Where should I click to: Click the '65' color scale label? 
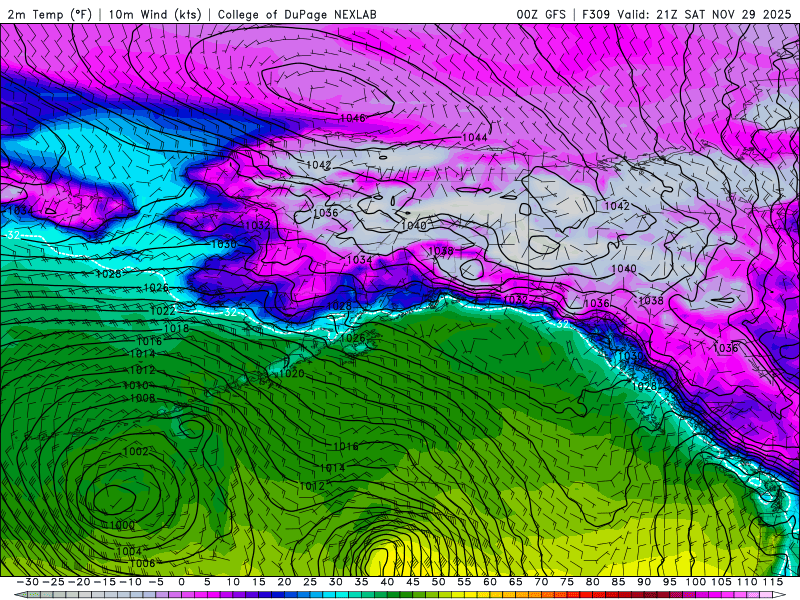(x=515, y=582)
